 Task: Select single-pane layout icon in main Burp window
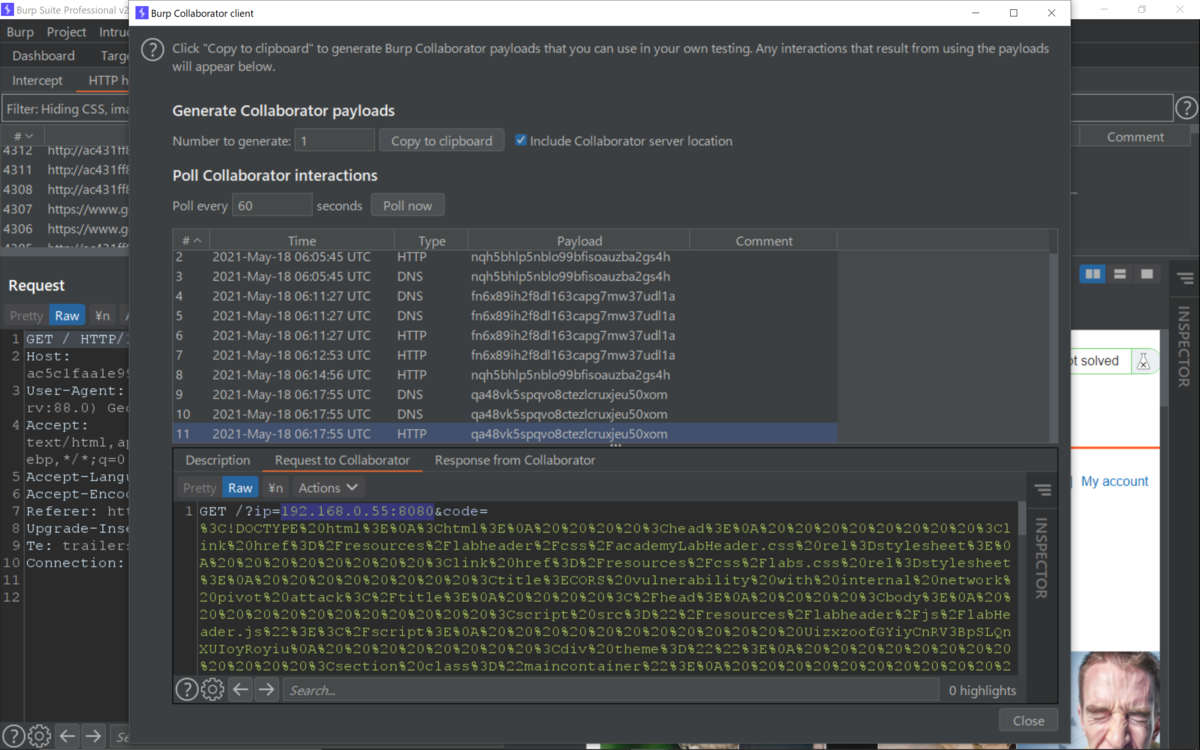pos(1147,274)
